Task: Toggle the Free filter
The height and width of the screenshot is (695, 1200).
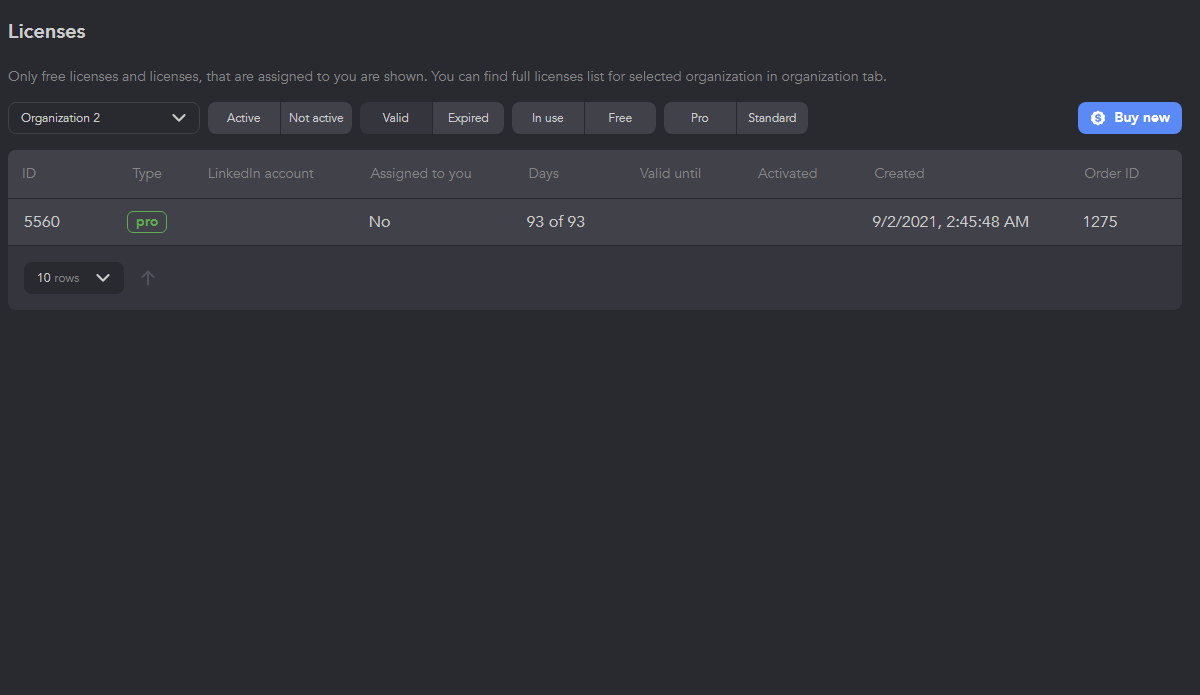Action: pyautogui.click(x=620, y=118)
